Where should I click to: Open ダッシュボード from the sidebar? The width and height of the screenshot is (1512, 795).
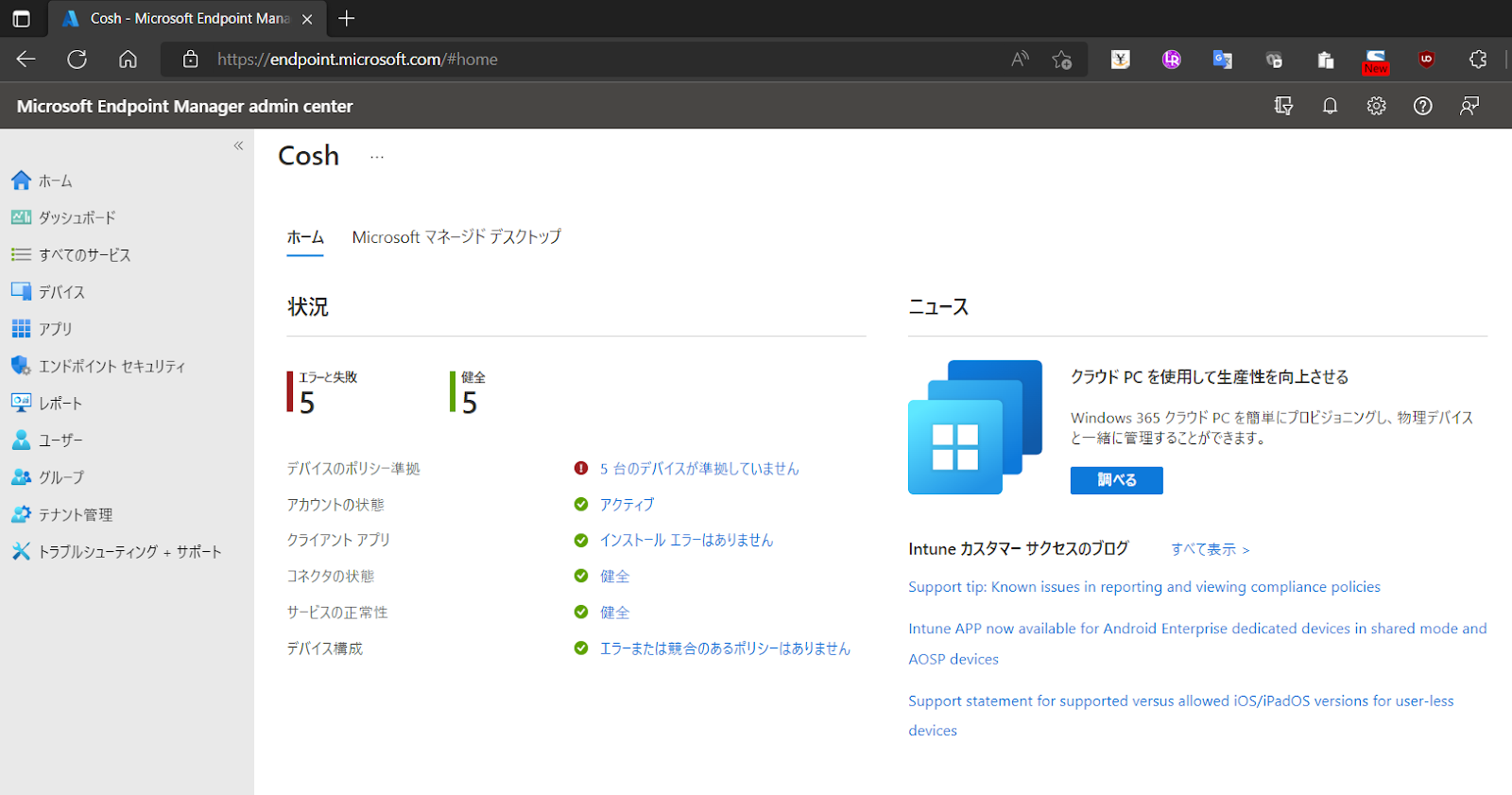[x=77, y=217]
